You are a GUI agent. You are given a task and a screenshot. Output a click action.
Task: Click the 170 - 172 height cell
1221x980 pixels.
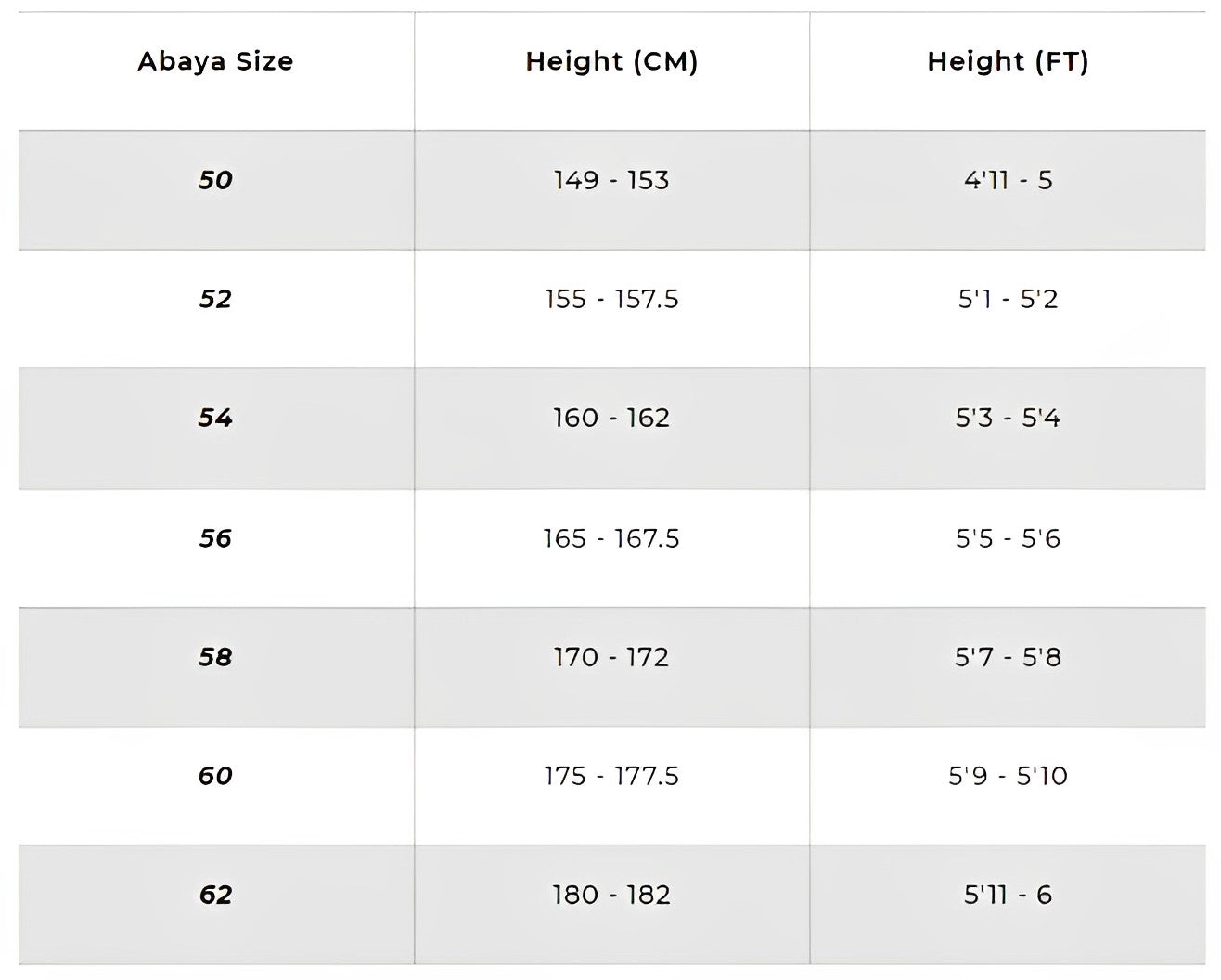tap(611, 657)
